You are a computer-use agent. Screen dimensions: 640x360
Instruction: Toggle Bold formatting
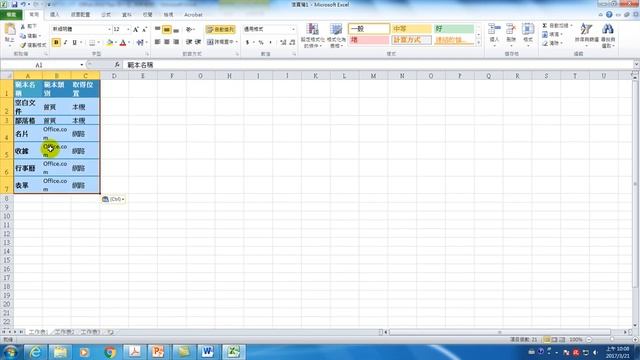coord(56,42)
